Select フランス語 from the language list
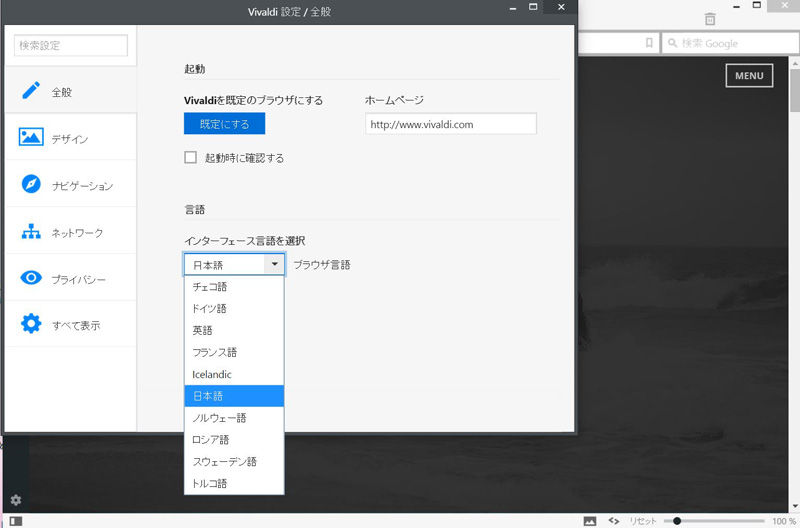This screenshot has width=800, height=528. coord(234,352)
